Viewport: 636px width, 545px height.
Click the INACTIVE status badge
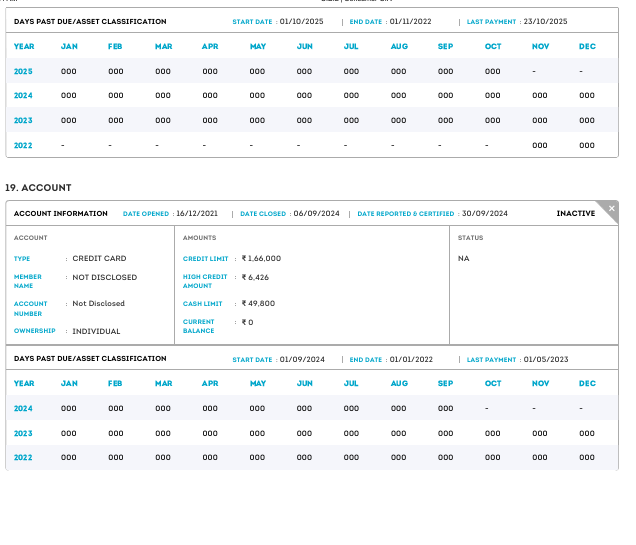point(575,214)
